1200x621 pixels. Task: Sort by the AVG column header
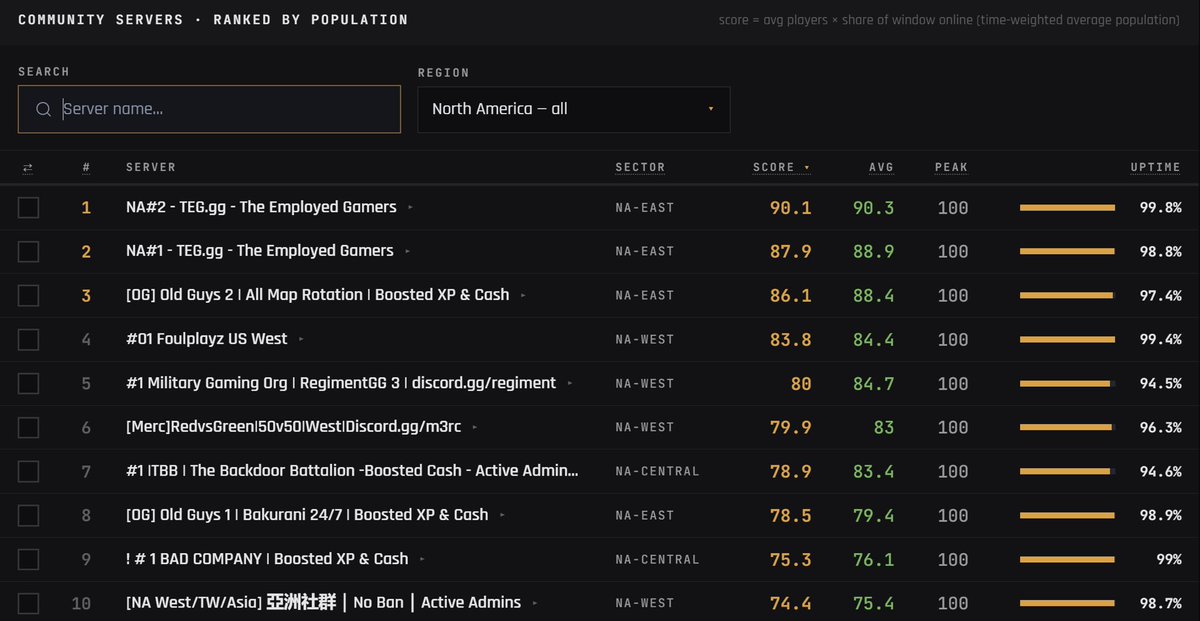[881, 168]
